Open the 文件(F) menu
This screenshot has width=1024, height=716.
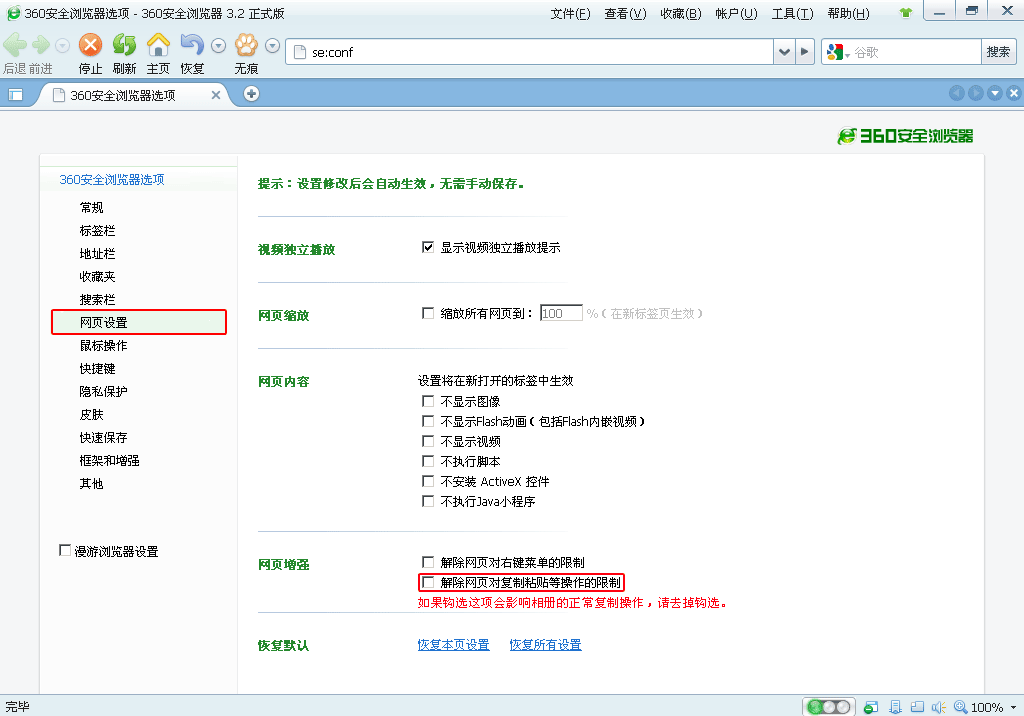(570, 14)
